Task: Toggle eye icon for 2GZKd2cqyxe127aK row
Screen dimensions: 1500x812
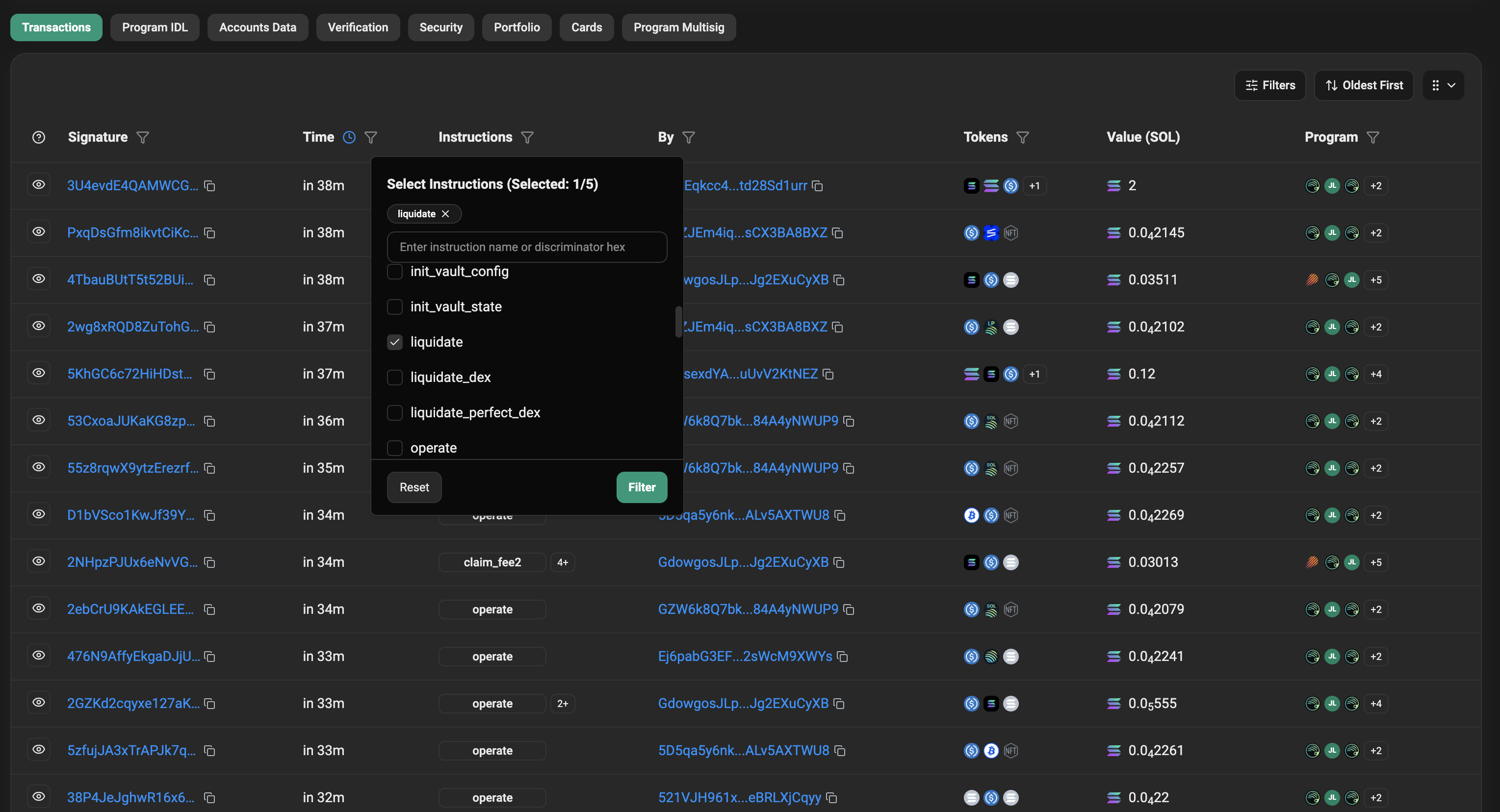Action: (38, 703)
